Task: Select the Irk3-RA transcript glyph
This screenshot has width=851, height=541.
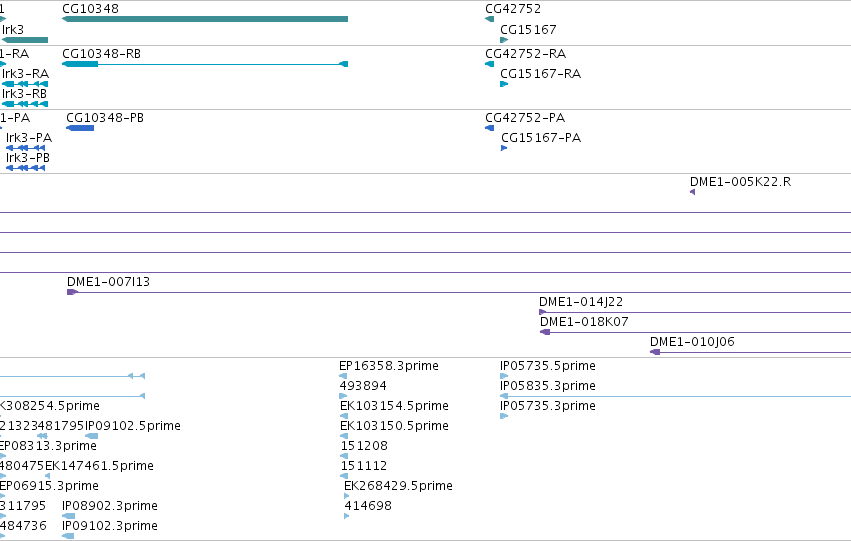Action: tap(25, 84)
